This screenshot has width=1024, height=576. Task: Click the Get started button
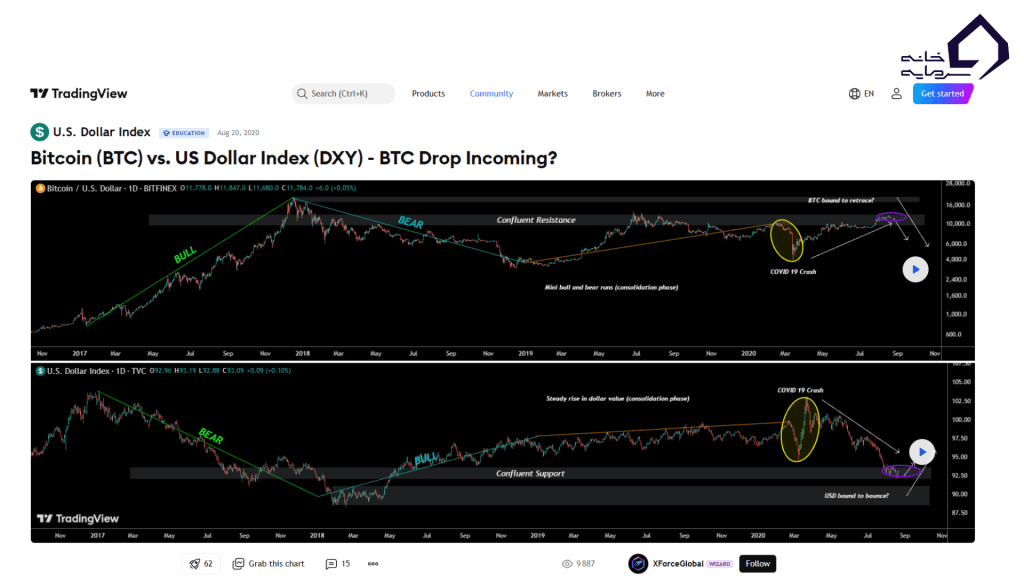pyautogui.click(x=941, y=93)
